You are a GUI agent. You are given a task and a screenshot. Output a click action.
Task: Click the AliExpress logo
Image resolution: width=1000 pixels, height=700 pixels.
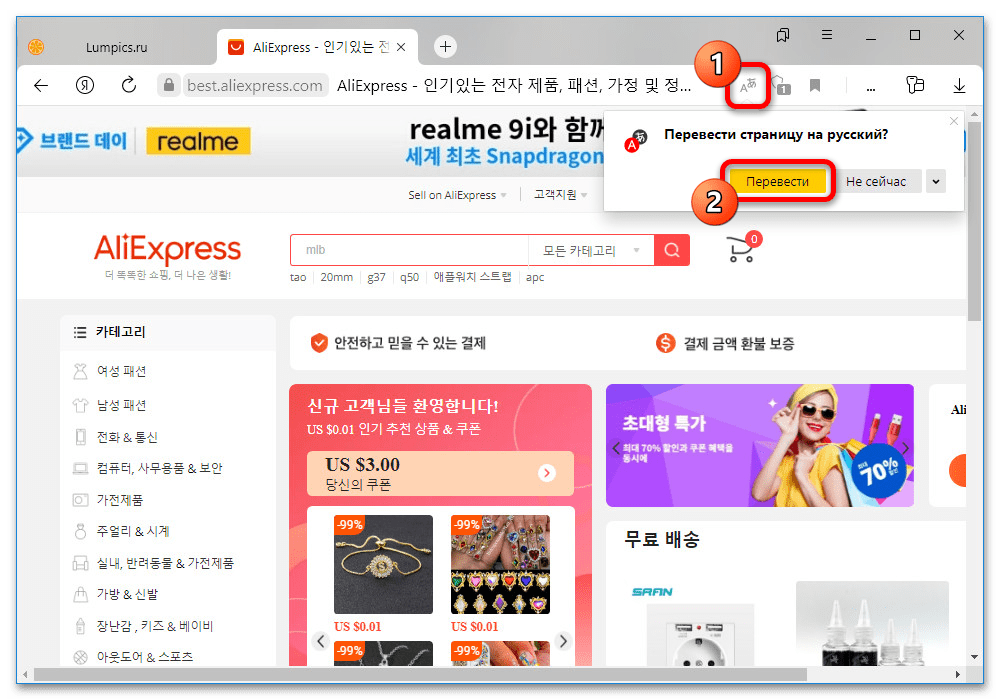tap(168, 249)
